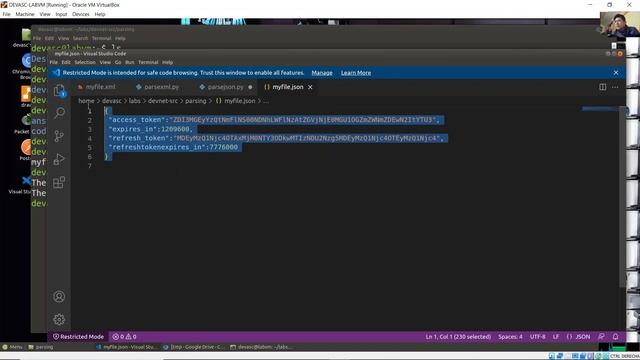Open the Source Control view
The image size is (640, 360).
[x=59, y=136]
